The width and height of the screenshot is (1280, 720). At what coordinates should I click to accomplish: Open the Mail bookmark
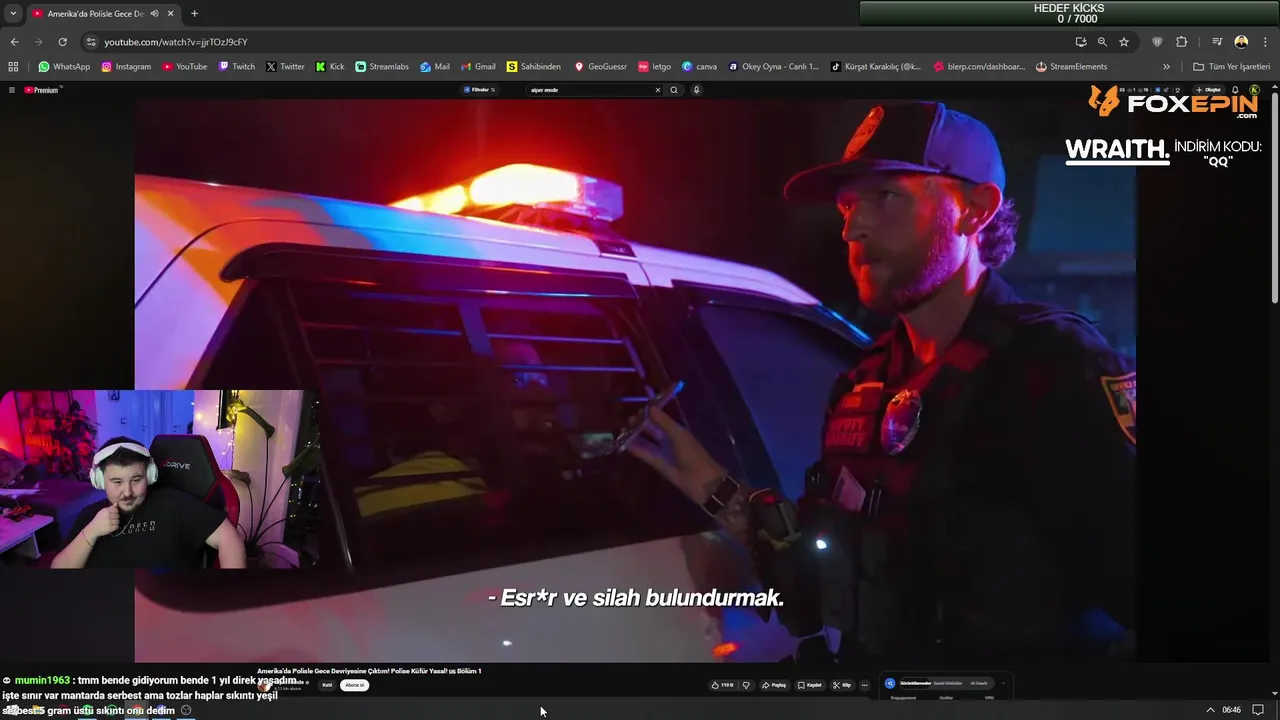coord(435,67)
